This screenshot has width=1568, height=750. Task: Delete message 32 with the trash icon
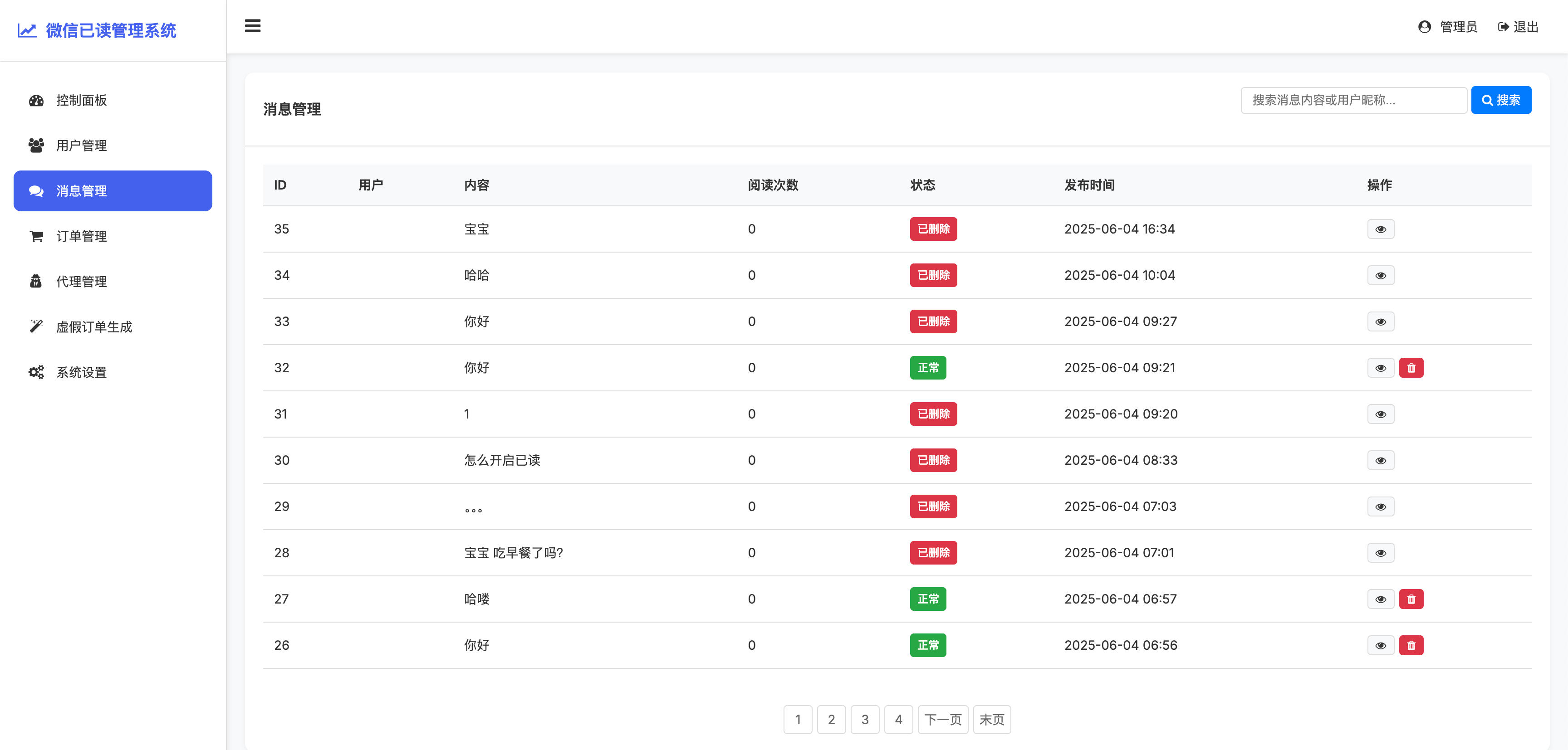1411,368
